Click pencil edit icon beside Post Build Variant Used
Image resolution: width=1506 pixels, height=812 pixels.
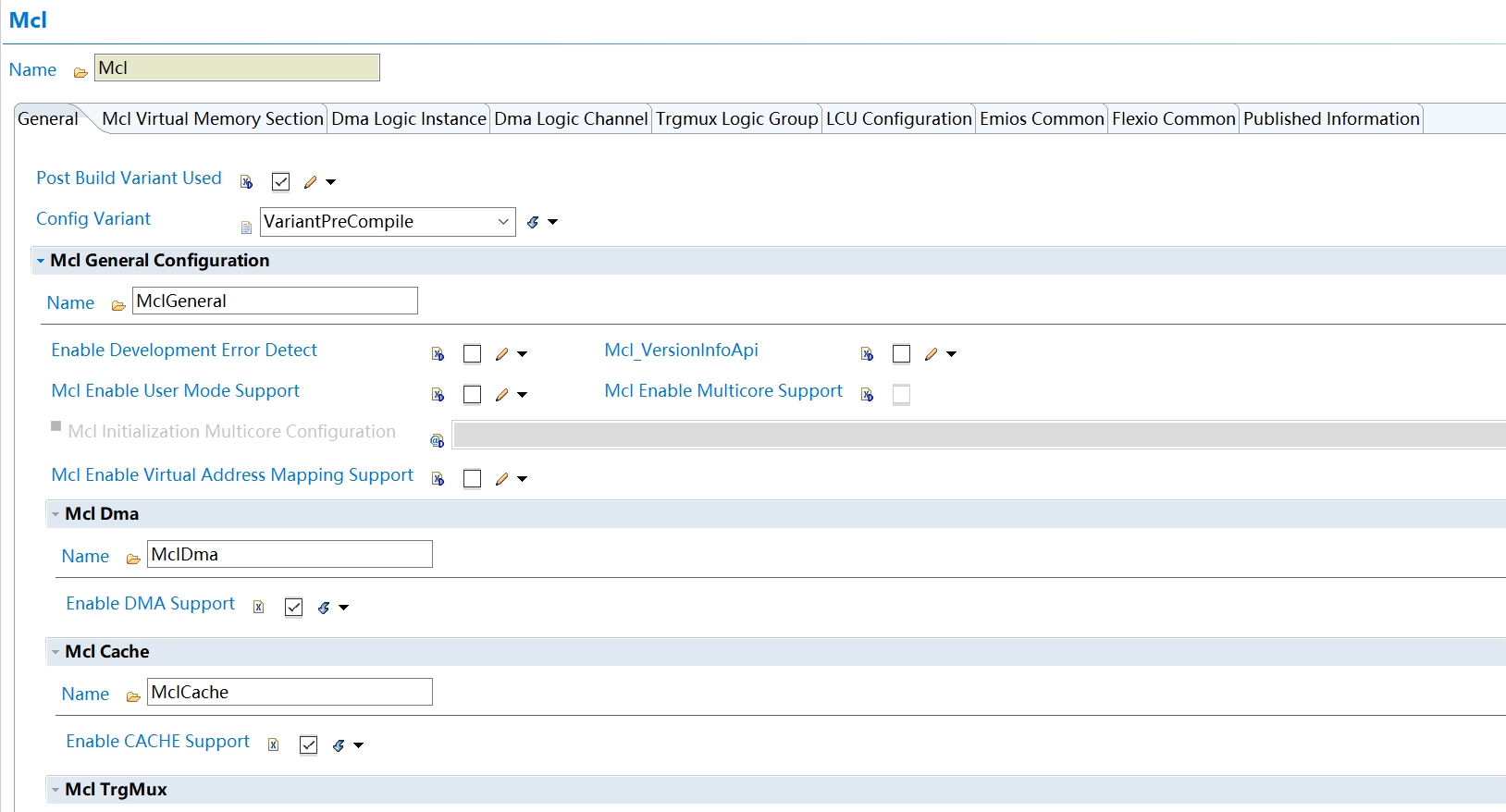pos(311,182)
